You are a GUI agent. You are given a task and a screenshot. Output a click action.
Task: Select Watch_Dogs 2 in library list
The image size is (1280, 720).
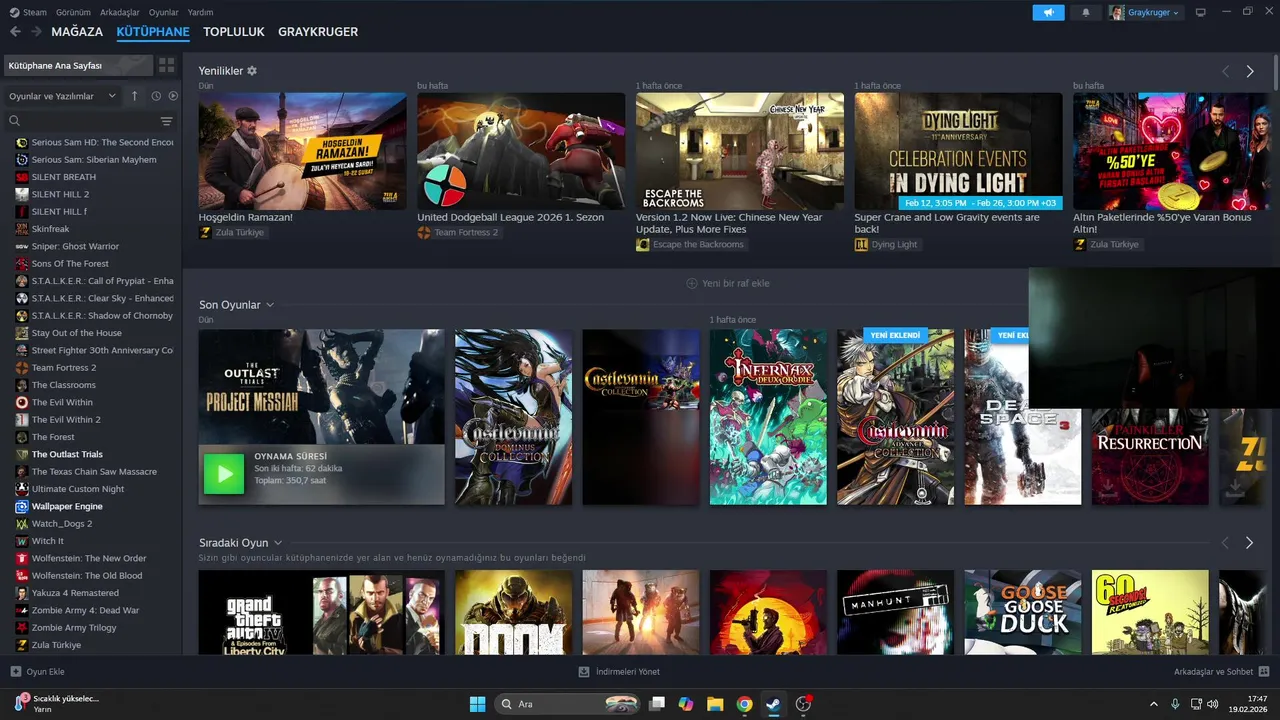62,524
